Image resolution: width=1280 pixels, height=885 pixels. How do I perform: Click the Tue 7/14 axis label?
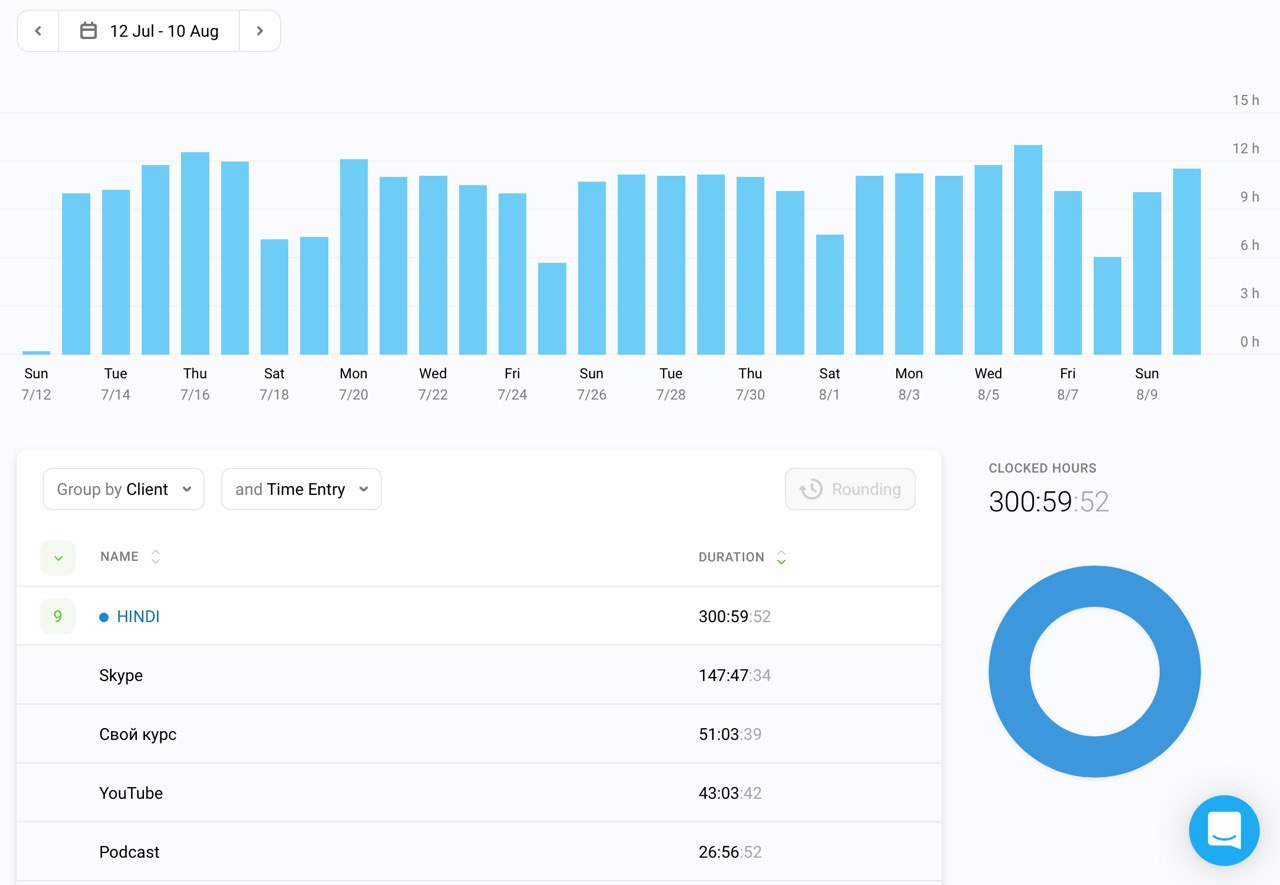116,384
